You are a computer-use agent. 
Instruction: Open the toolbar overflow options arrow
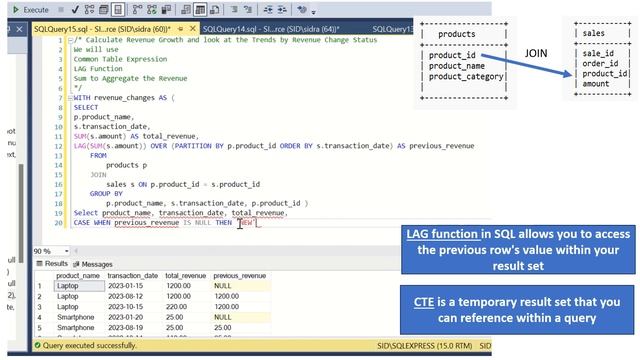(313, 12)
